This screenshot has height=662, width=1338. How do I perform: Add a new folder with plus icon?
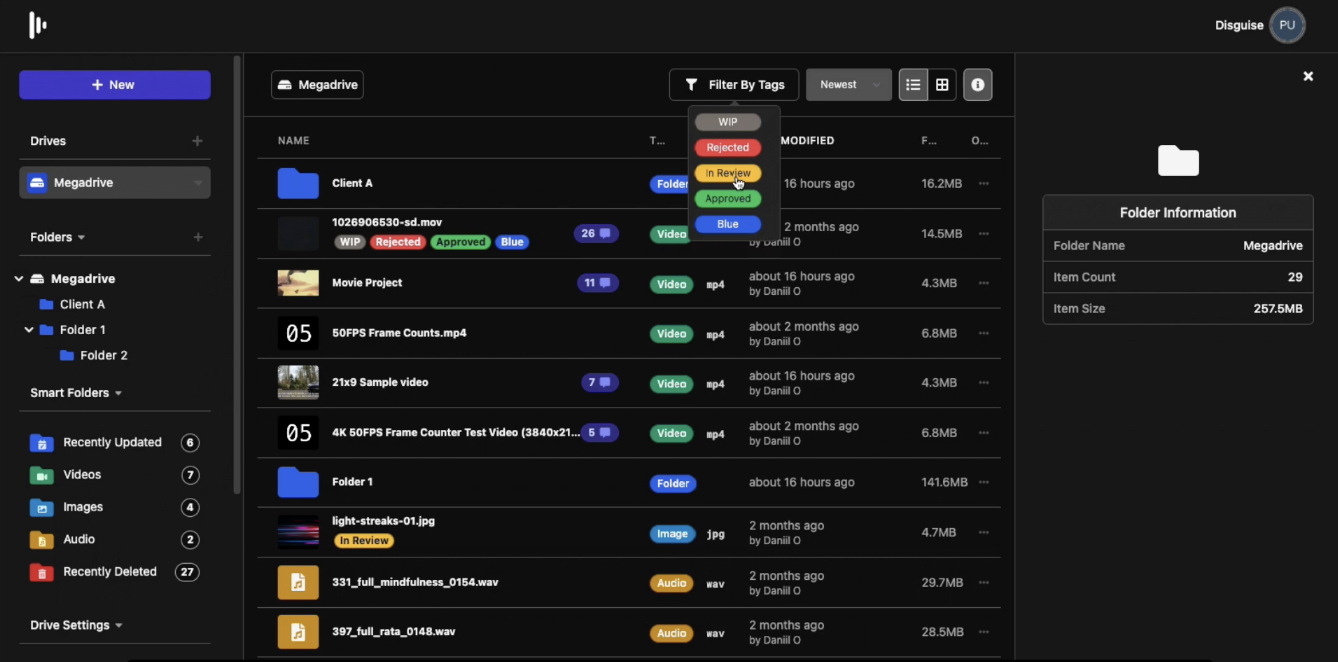pyautogui.click(x=197, y=237)
